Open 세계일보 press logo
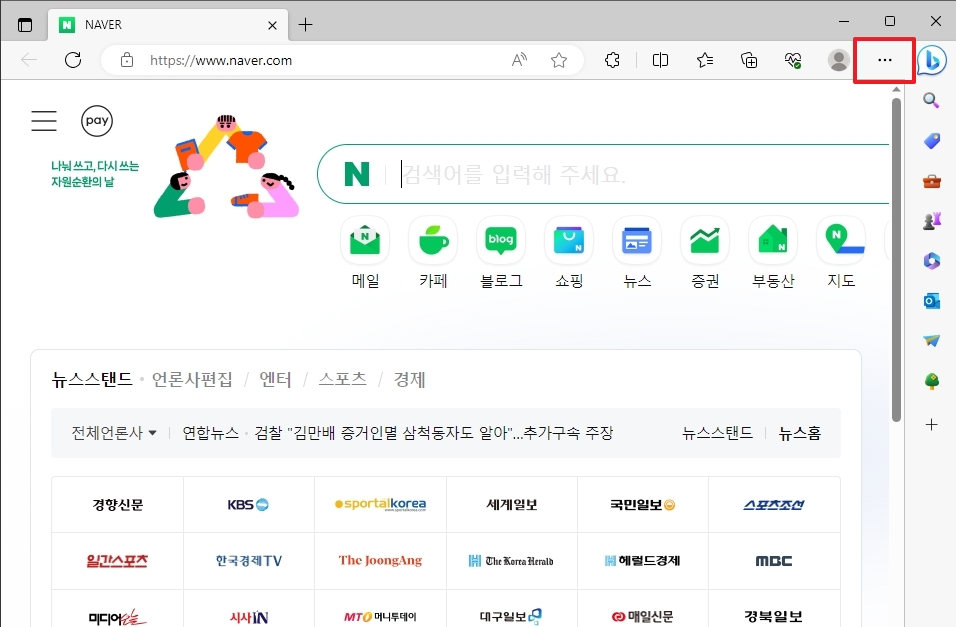Screen dimensions: 956x627 (x=512, y=504)
